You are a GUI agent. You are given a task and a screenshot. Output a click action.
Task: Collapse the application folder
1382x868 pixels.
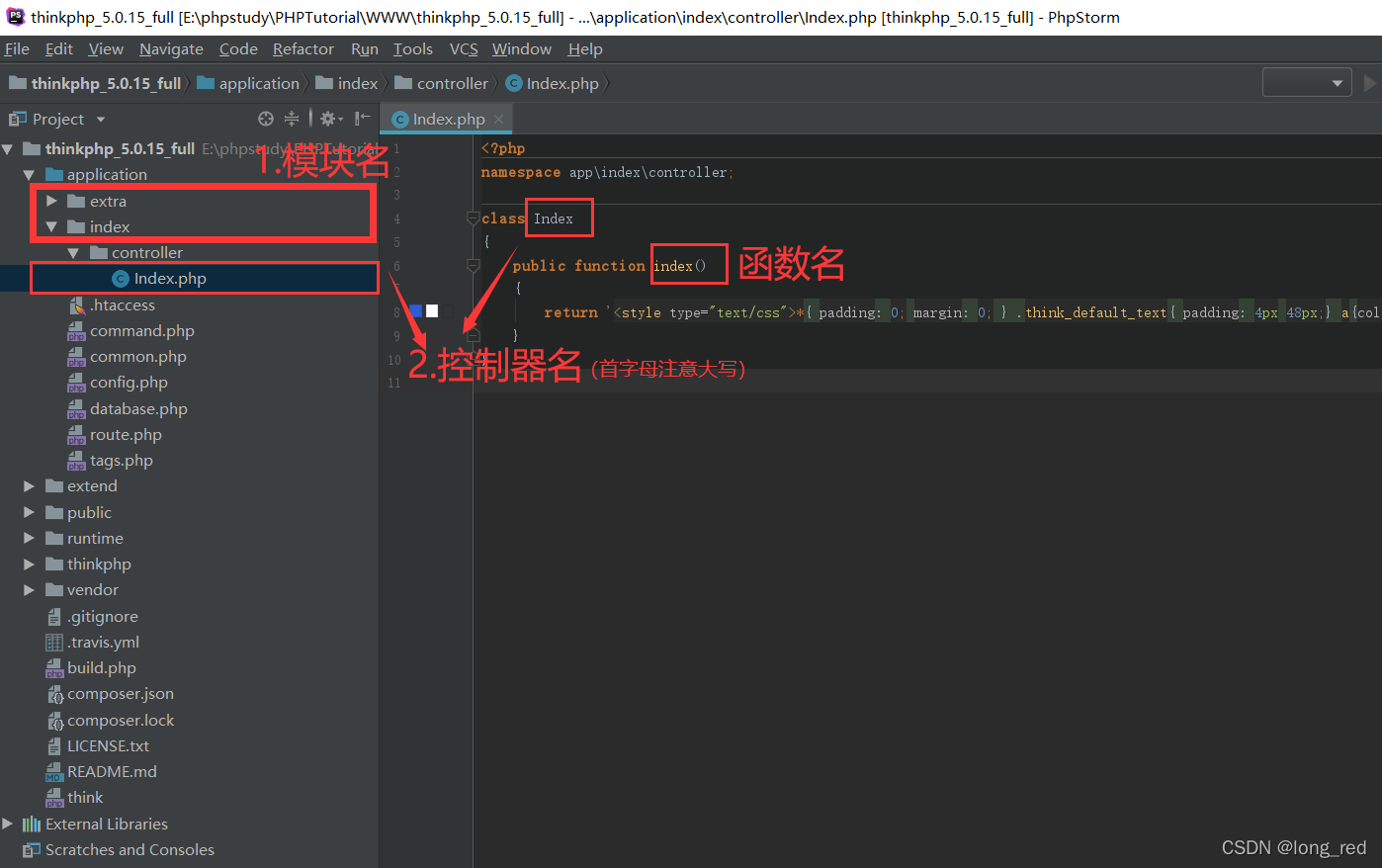coord(29,175)
